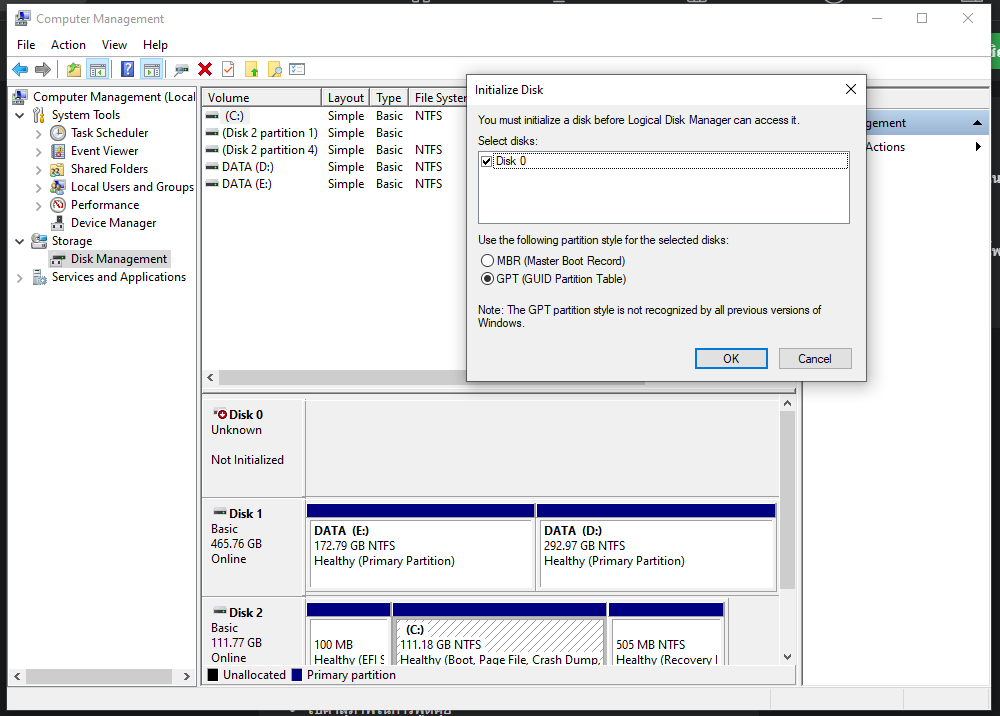Click the left tree horizontal scrollbar thumb
Image resolution: width=1000 pixels, height=716 pixels.
coord(98,676)
